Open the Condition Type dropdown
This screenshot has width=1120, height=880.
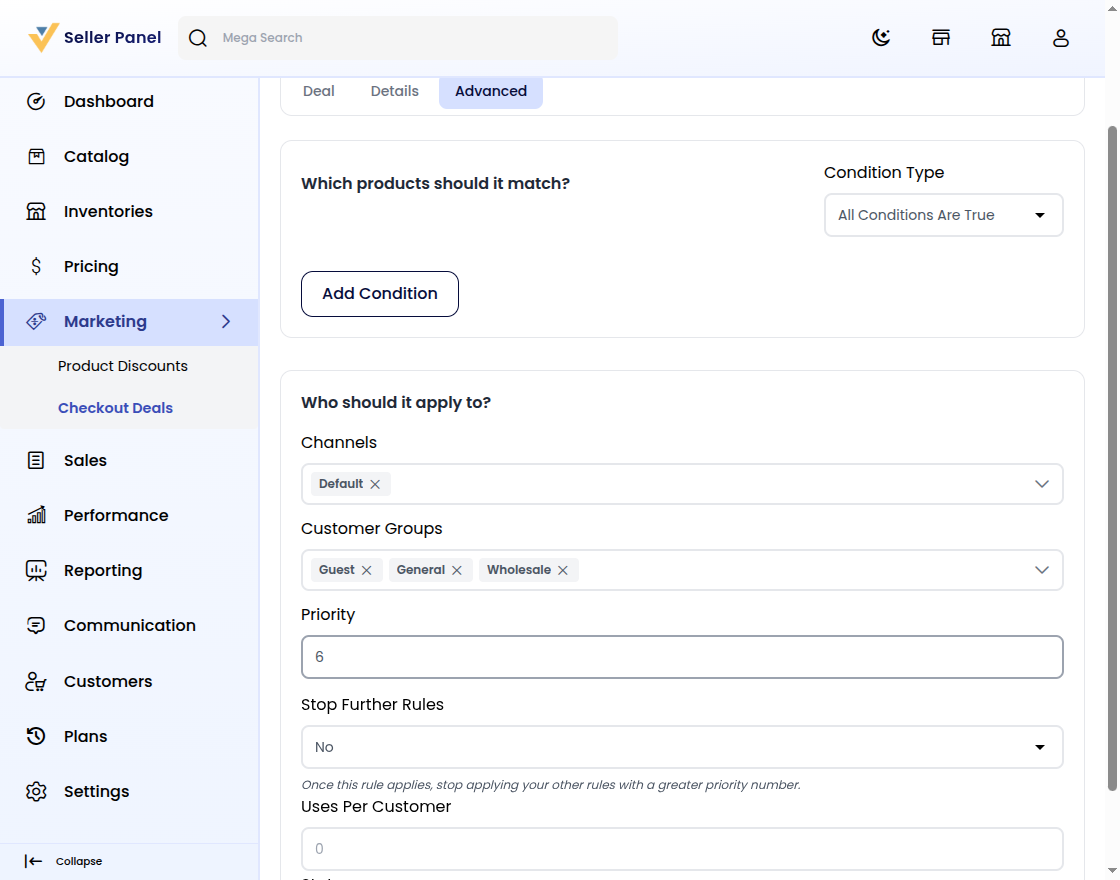pos(944,215)
